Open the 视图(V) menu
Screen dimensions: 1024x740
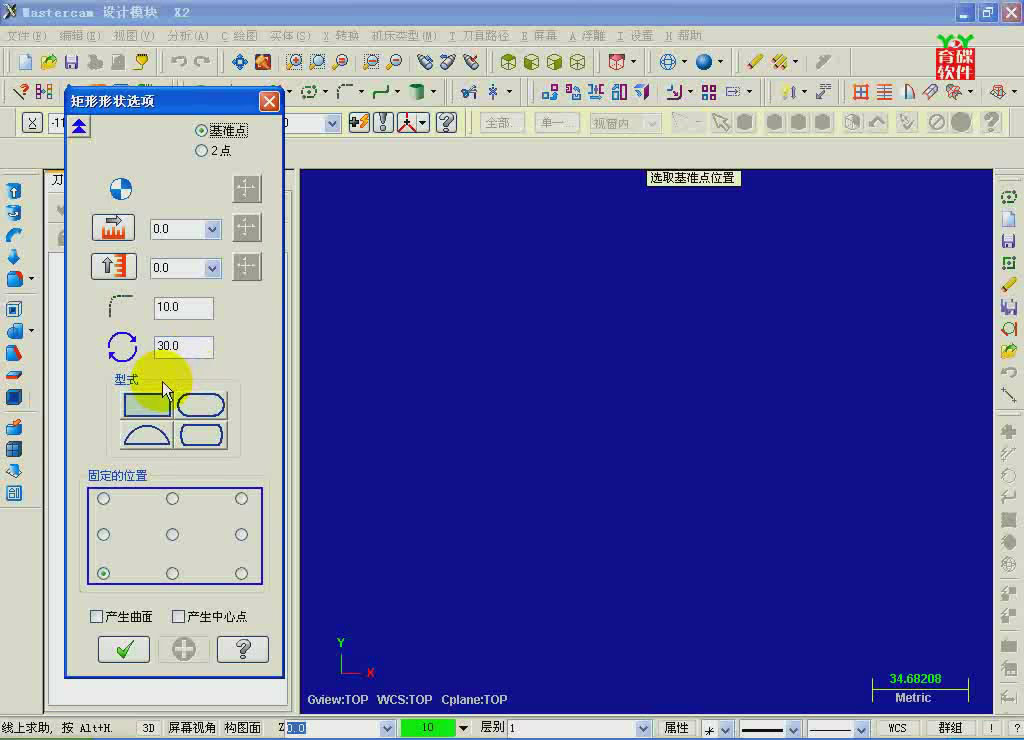[x=134, y=35]
